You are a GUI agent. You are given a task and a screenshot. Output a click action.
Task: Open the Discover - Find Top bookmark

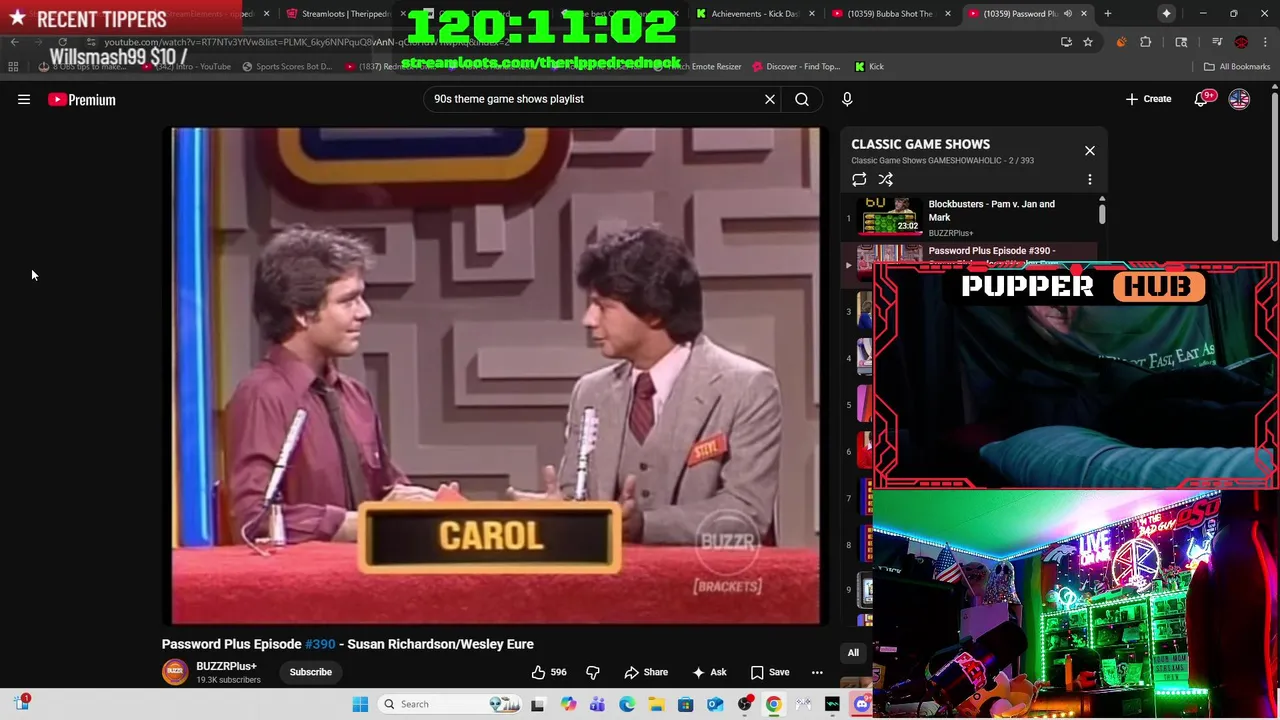tap(796, 67)
